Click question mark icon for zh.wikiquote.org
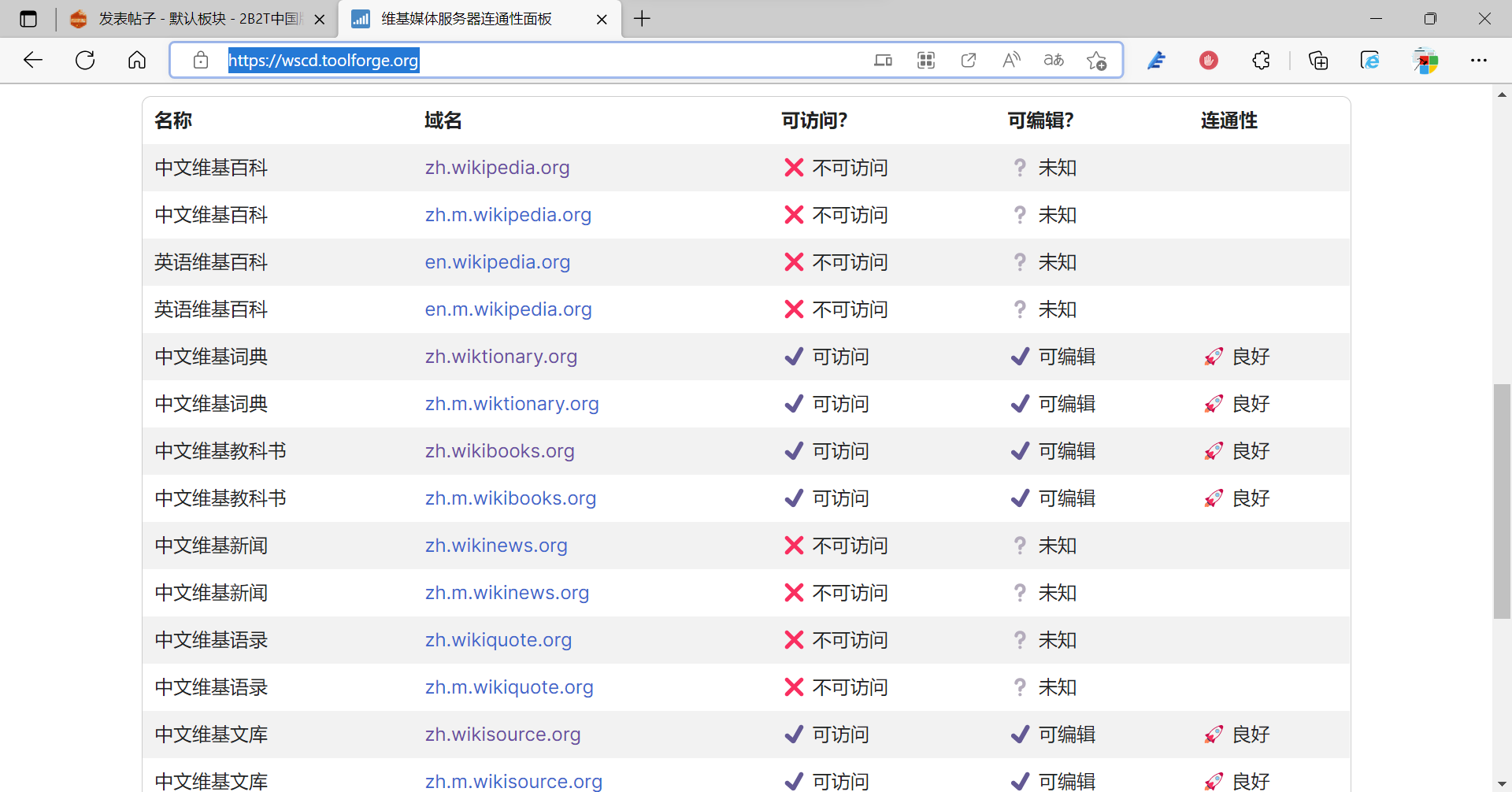 click(x=1020, y=640)
